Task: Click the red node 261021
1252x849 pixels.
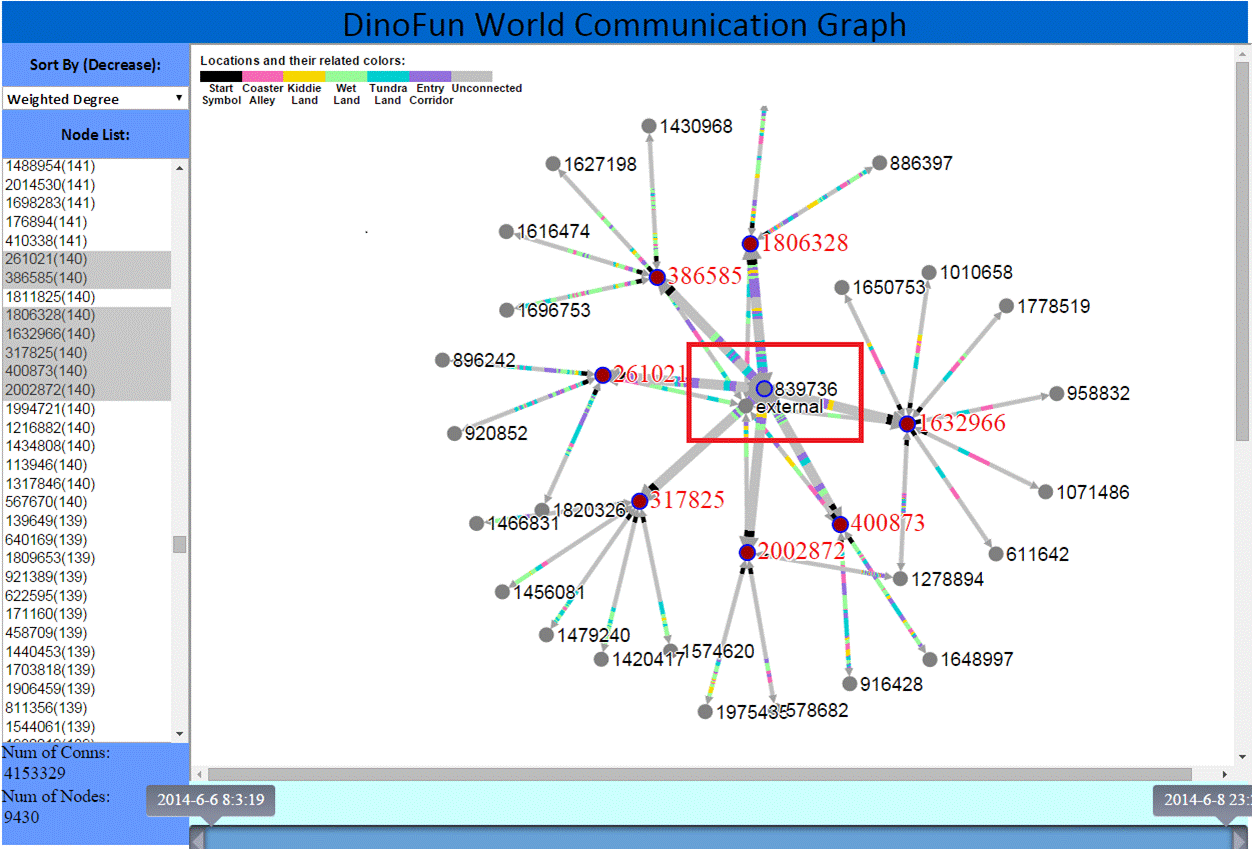Action: tap(603, 375)
